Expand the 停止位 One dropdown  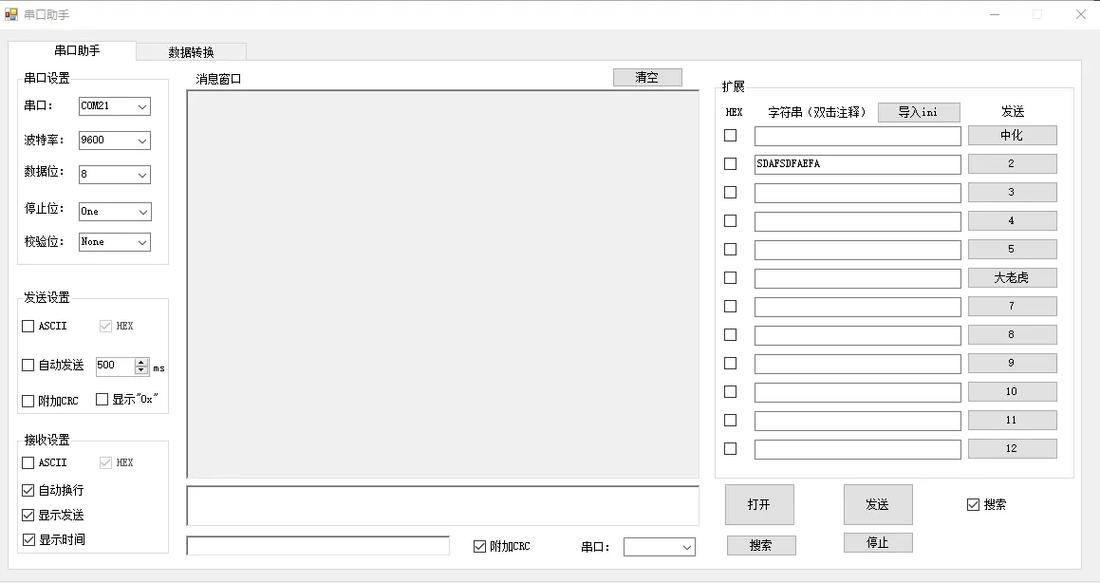click(x=114, y=211)
